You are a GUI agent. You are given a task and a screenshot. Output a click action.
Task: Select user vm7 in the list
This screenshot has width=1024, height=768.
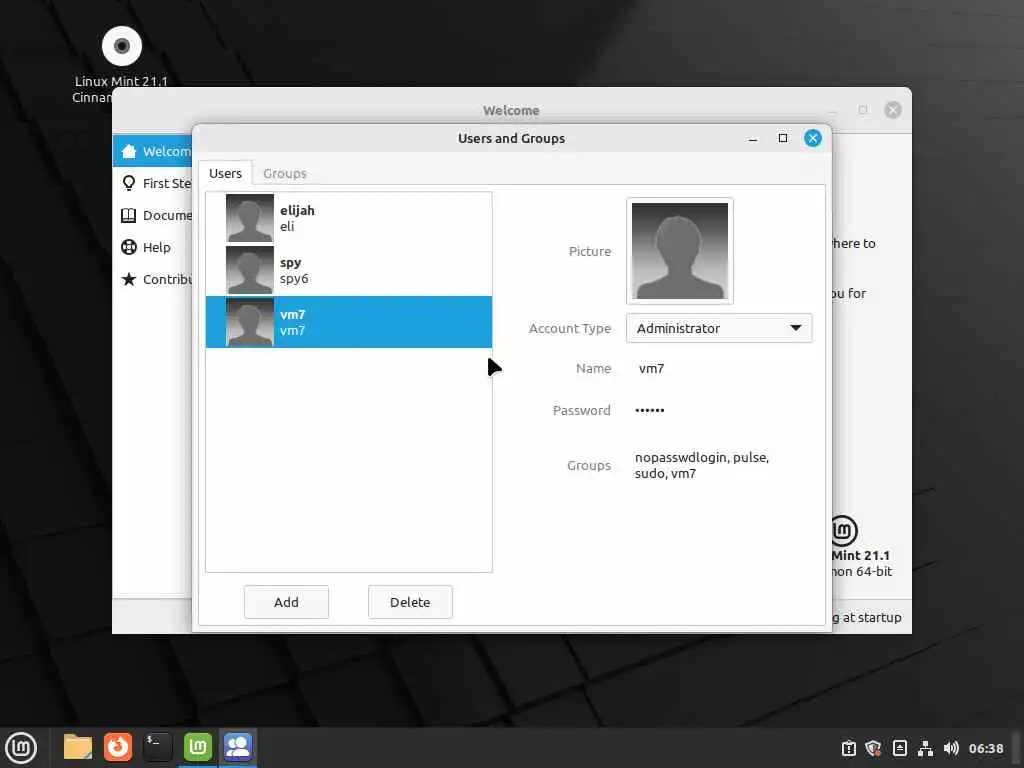349,322
